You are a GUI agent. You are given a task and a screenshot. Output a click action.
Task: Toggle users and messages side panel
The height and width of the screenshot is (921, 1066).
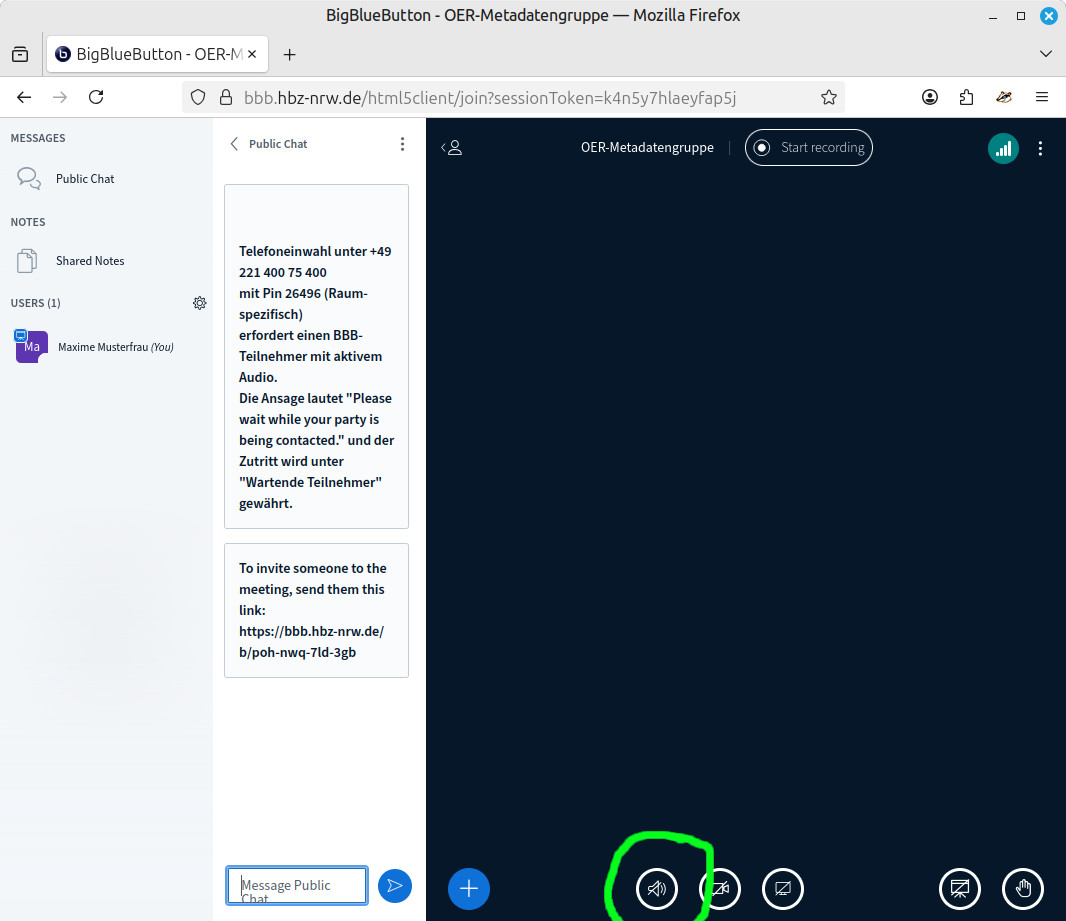452,148
